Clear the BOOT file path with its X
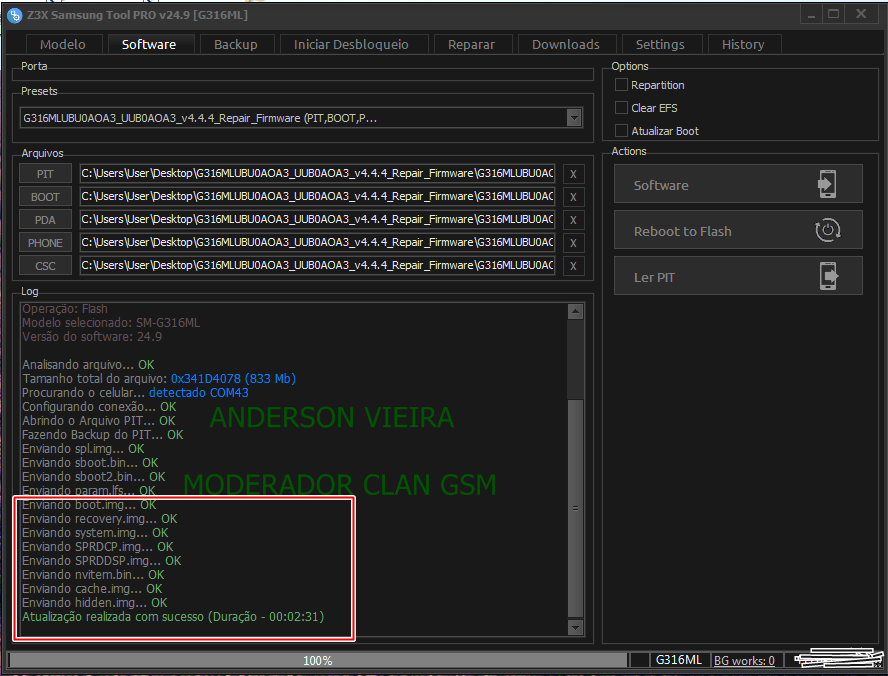The image size is (888, 676). coord(573,197)
